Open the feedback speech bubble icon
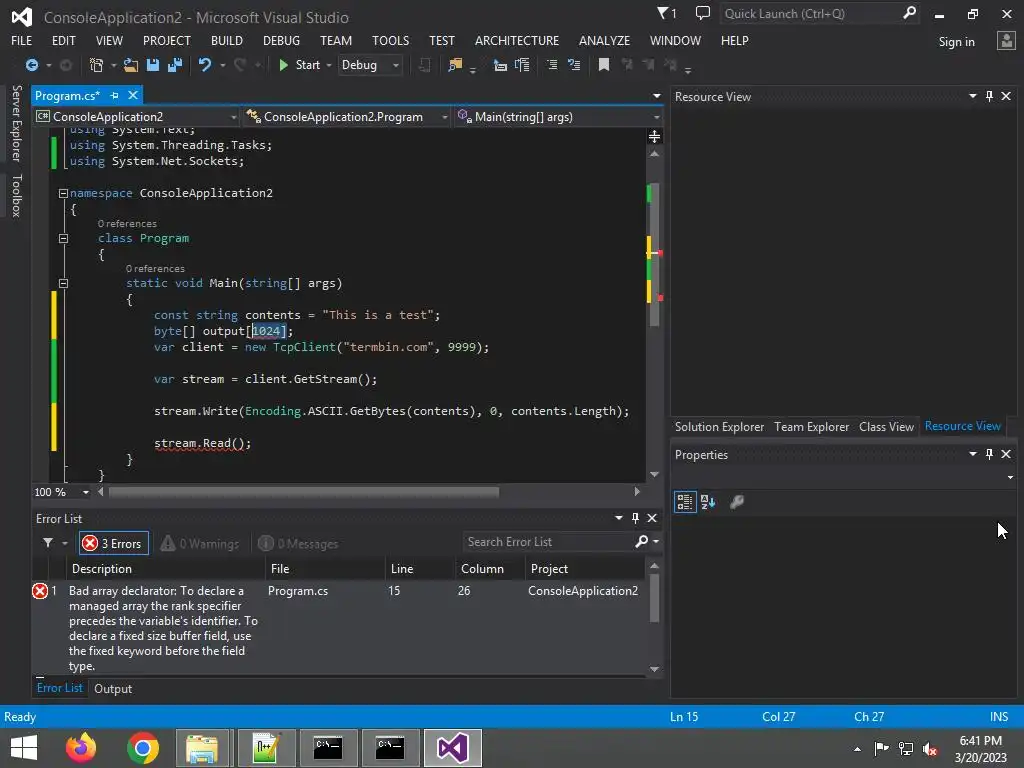1024x768 pixels. pos(703,13)
